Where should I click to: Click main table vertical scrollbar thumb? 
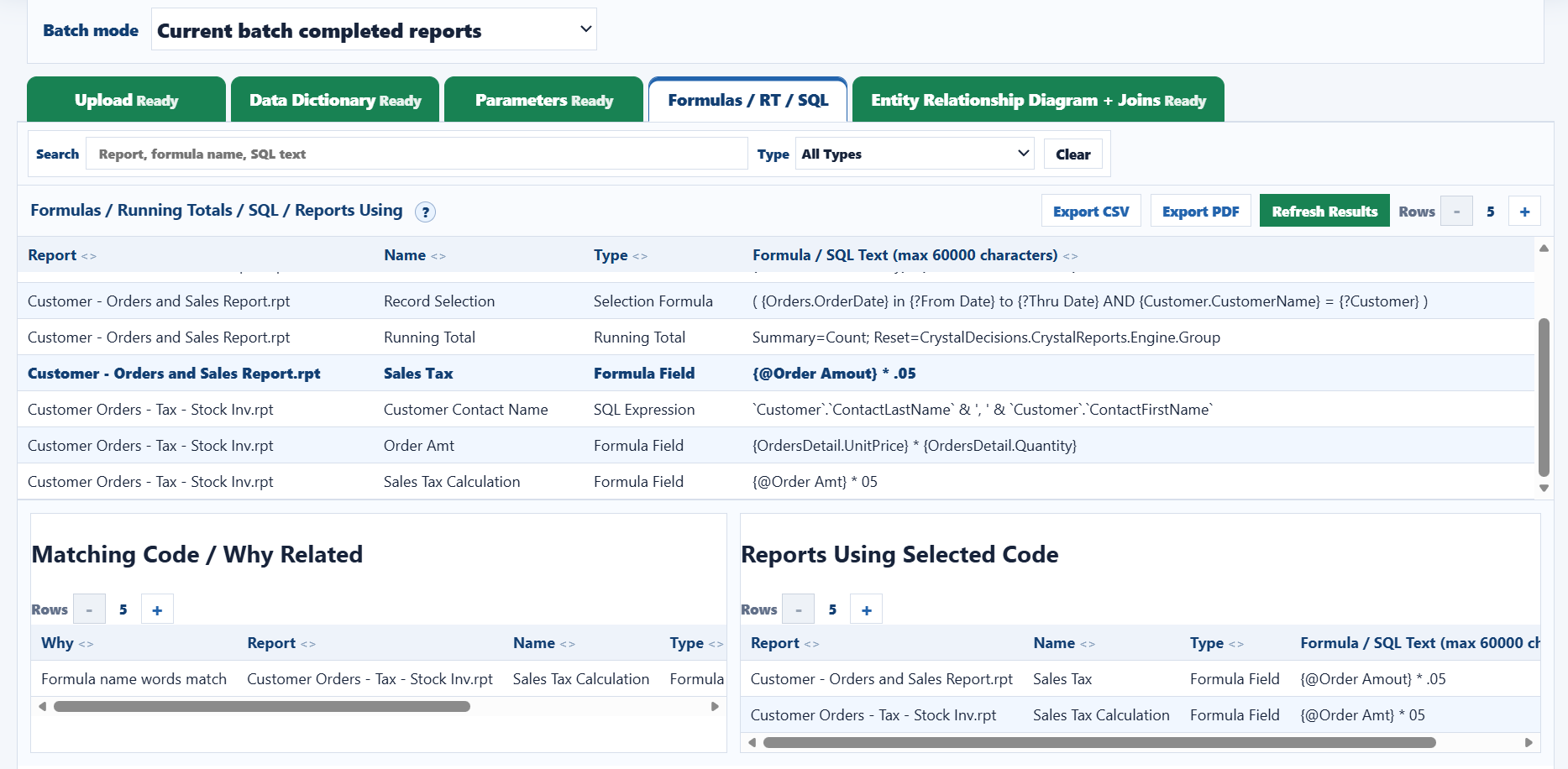point(1544,397)
